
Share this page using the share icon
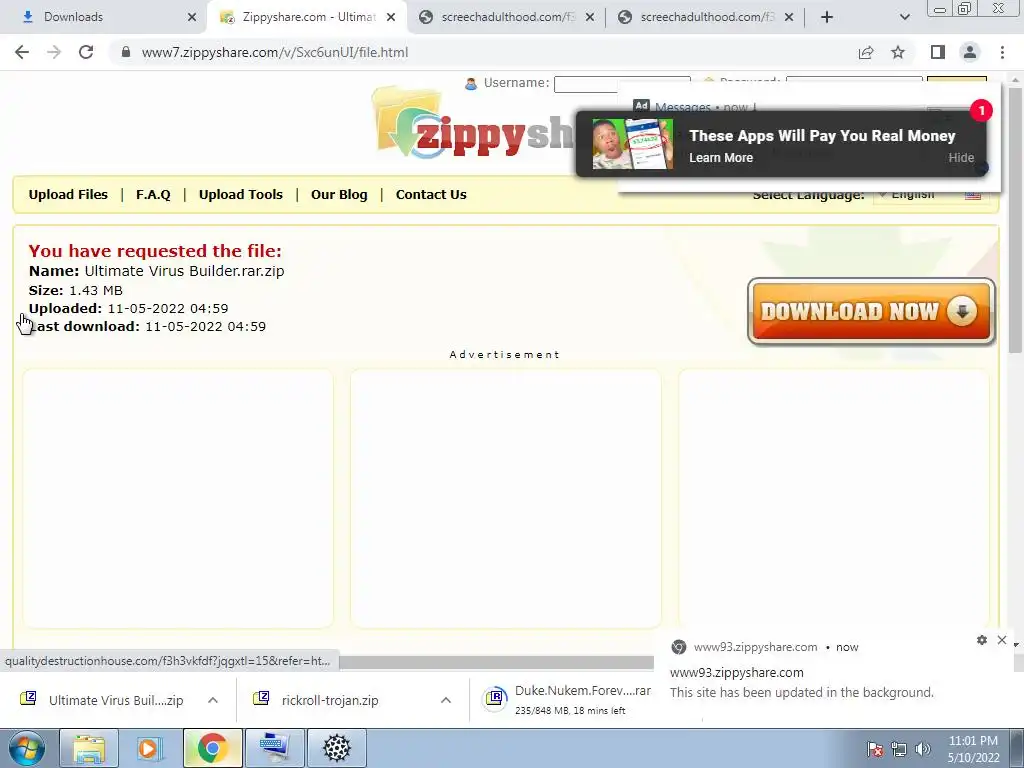[x=866, y=52]
